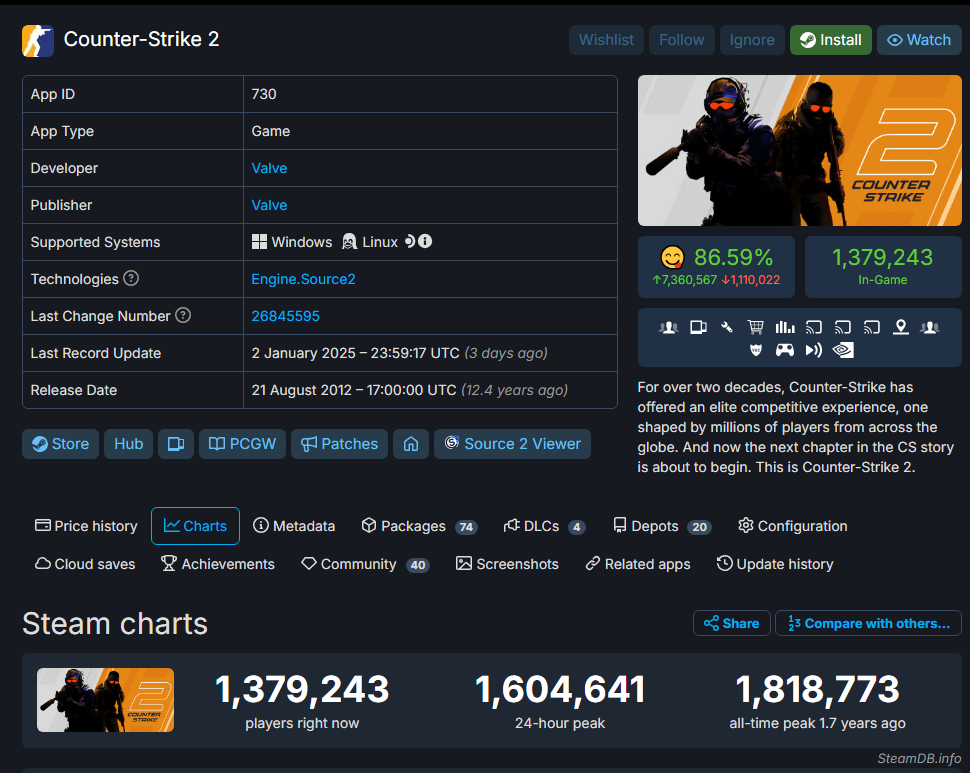The width and height of the screenshot is (970, 773).
Task: Click the Valve link in Developer row
Action: coord(269,168)
